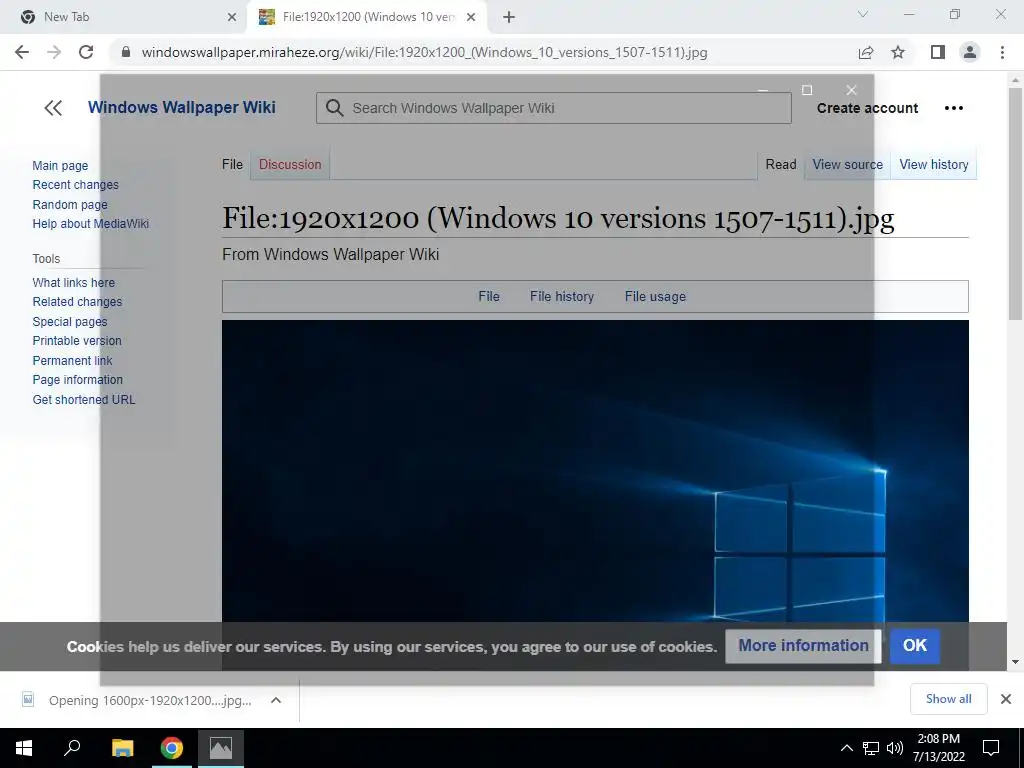
Task: Open the View source tab
Action: tap(848, 165)
